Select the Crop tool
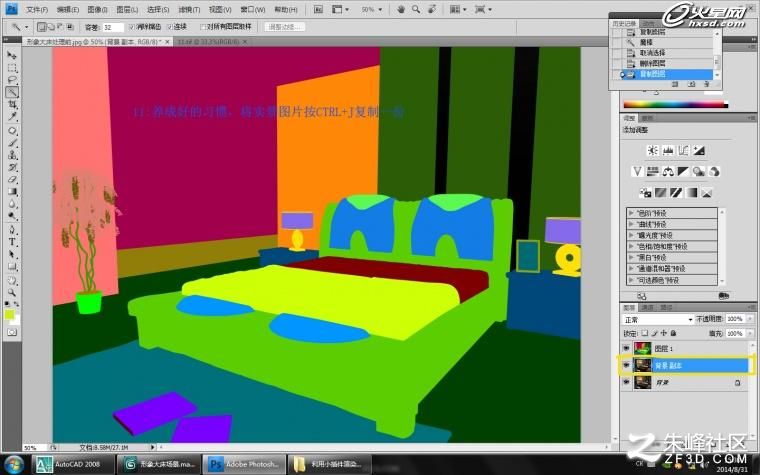Screen dimensions: 760x475 [12, 104]
